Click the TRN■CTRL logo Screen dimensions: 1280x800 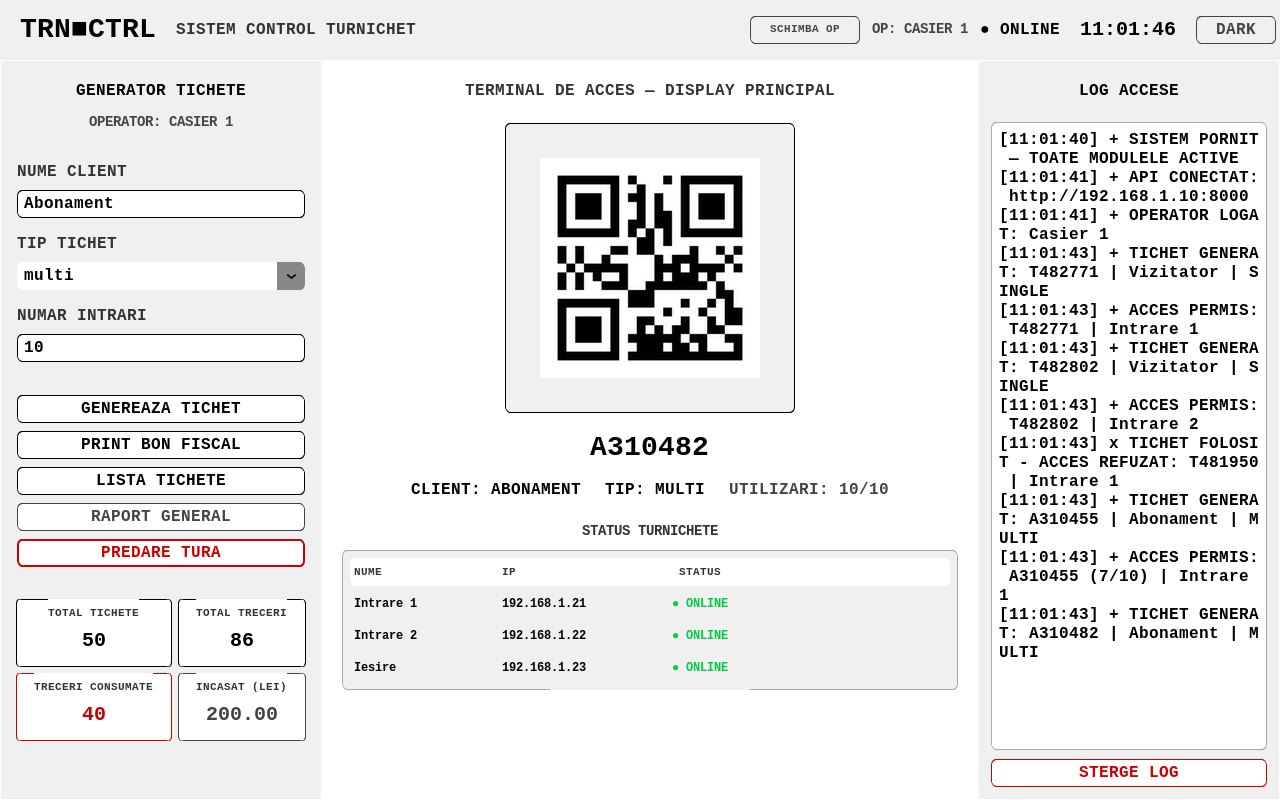[88, 29]
